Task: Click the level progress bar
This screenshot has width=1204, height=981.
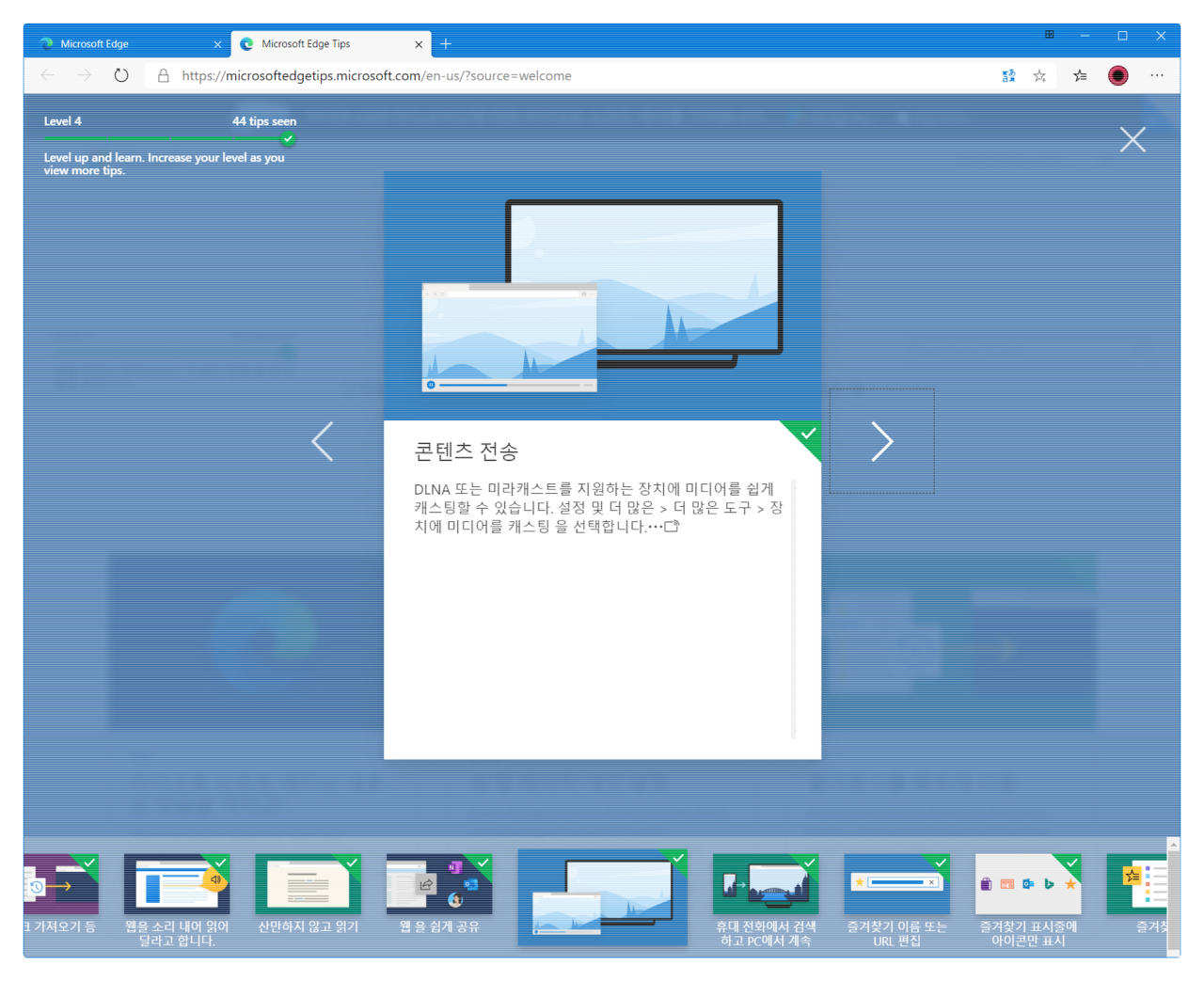Action: tap(169, 139)
